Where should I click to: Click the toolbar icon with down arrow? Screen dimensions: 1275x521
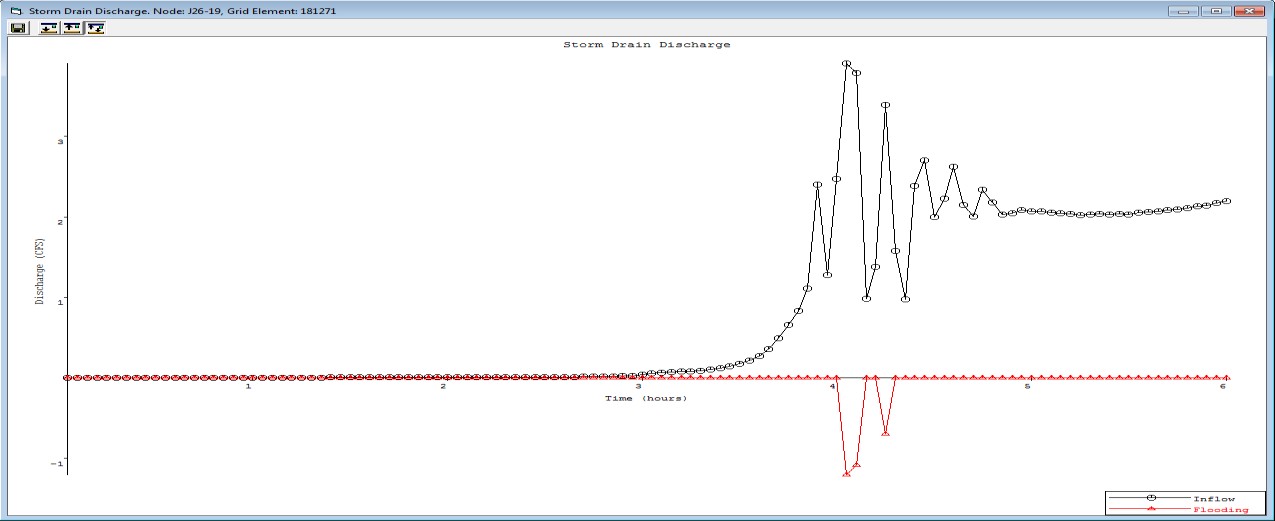49,28
